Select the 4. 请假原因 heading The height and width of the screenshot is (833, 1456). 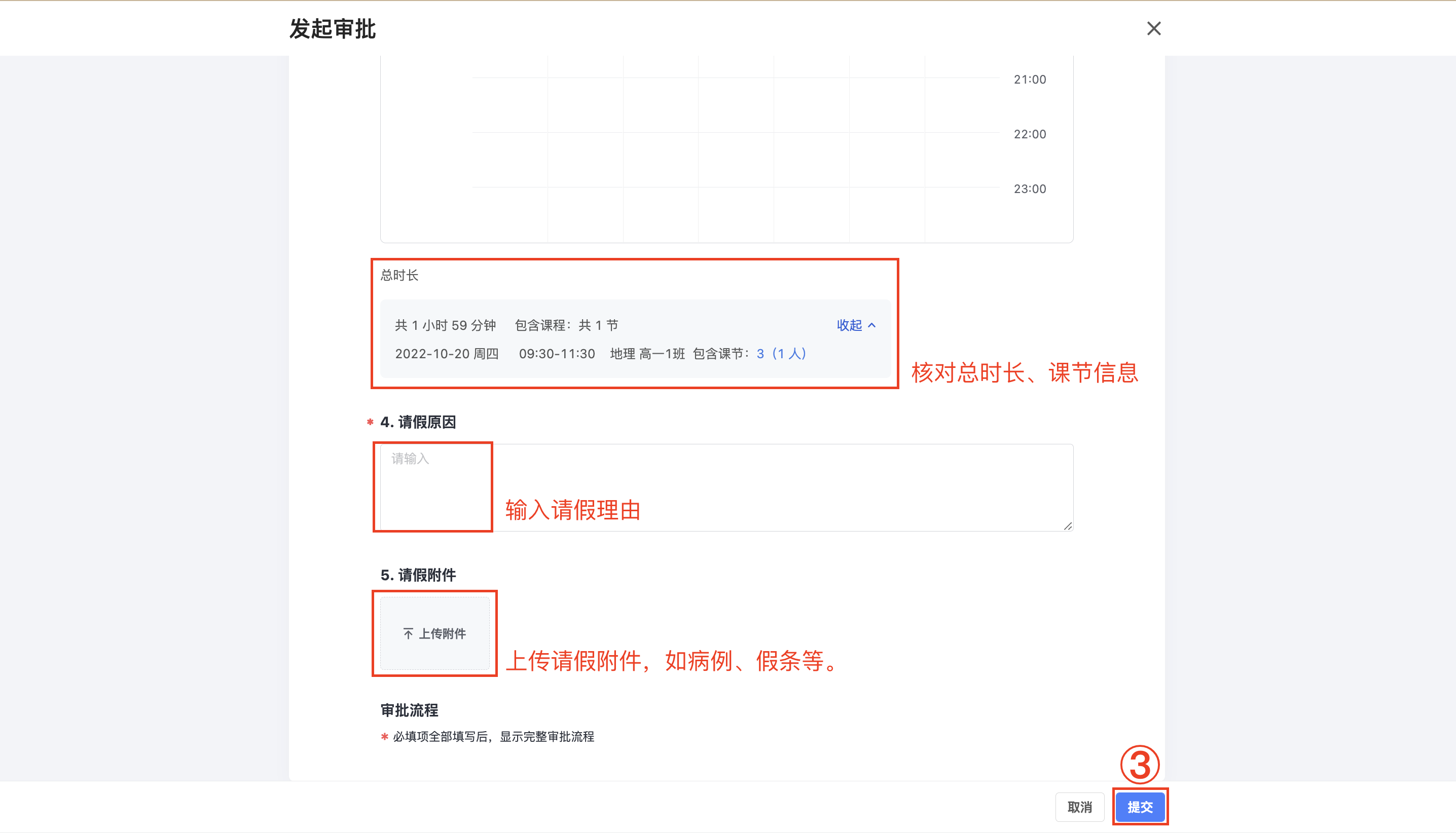pyautogui.click(x=418, y=422)
